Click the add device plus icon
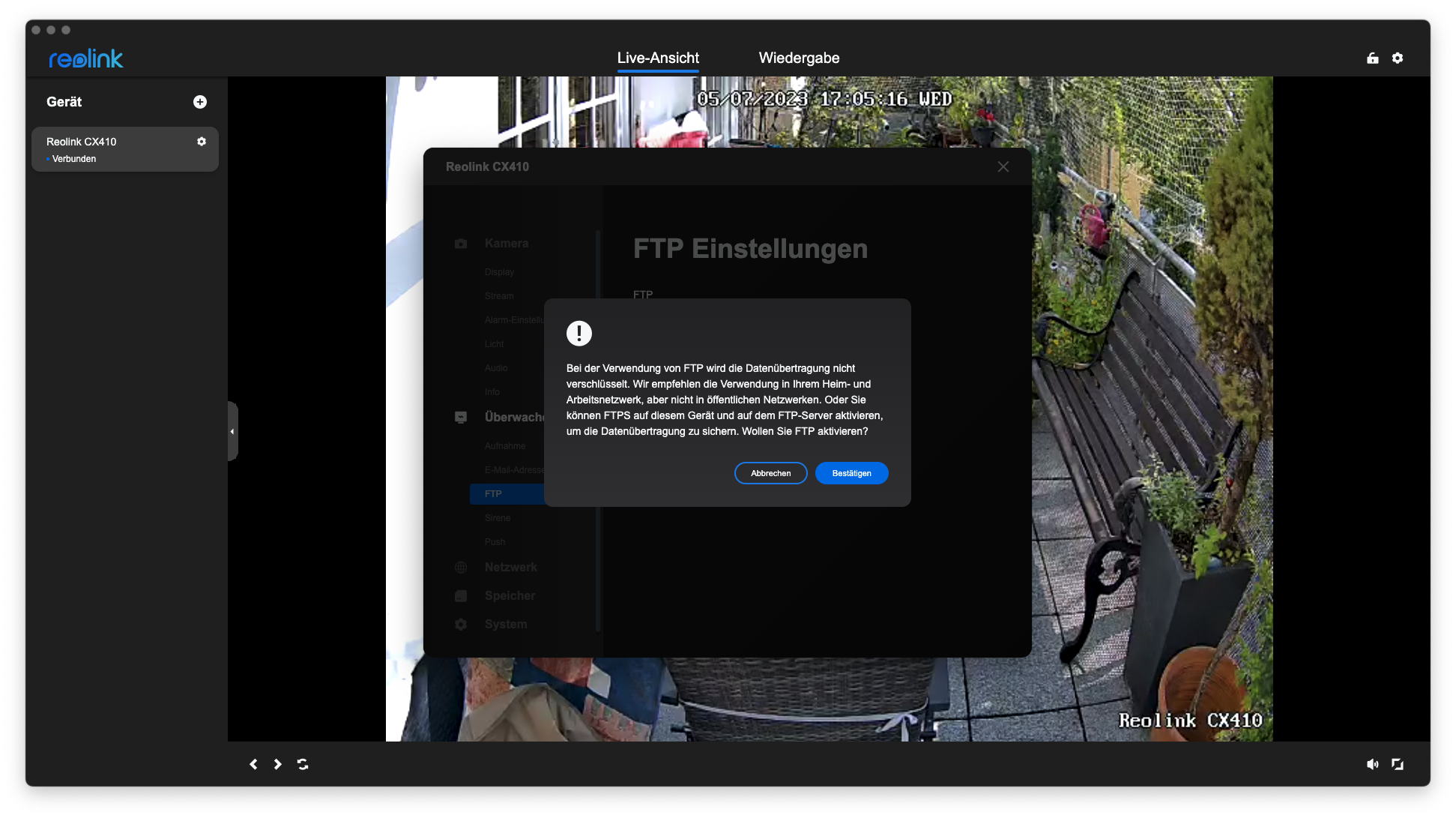The image size is (1456, 818). tap(200, 102)
